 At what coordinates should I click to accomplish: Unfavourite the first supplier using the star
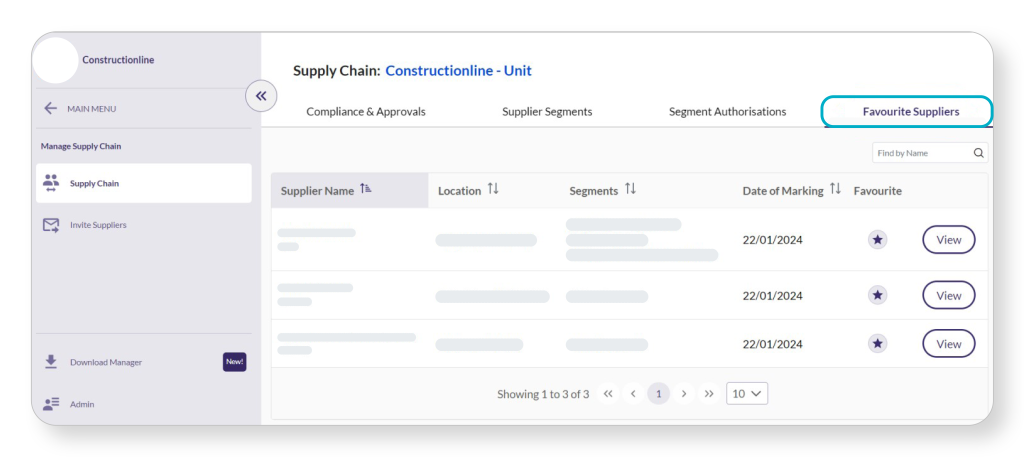(x=877, y=240)
